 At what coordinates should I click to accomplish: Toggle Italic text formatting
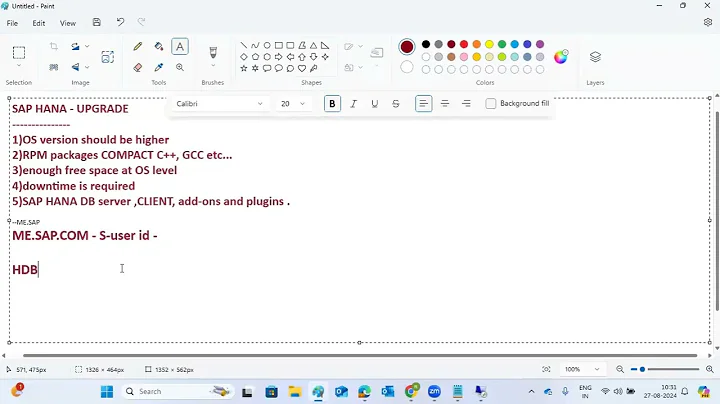354,104
